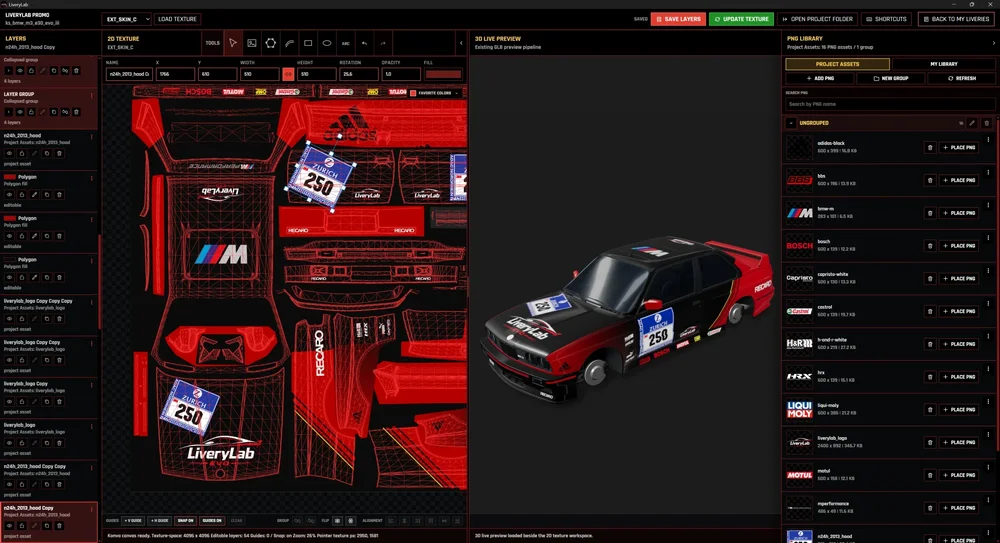1000x543 pixels.
Task: Open options menu for bbs asset
Action: pyautogui.click(x=989, y=172)
